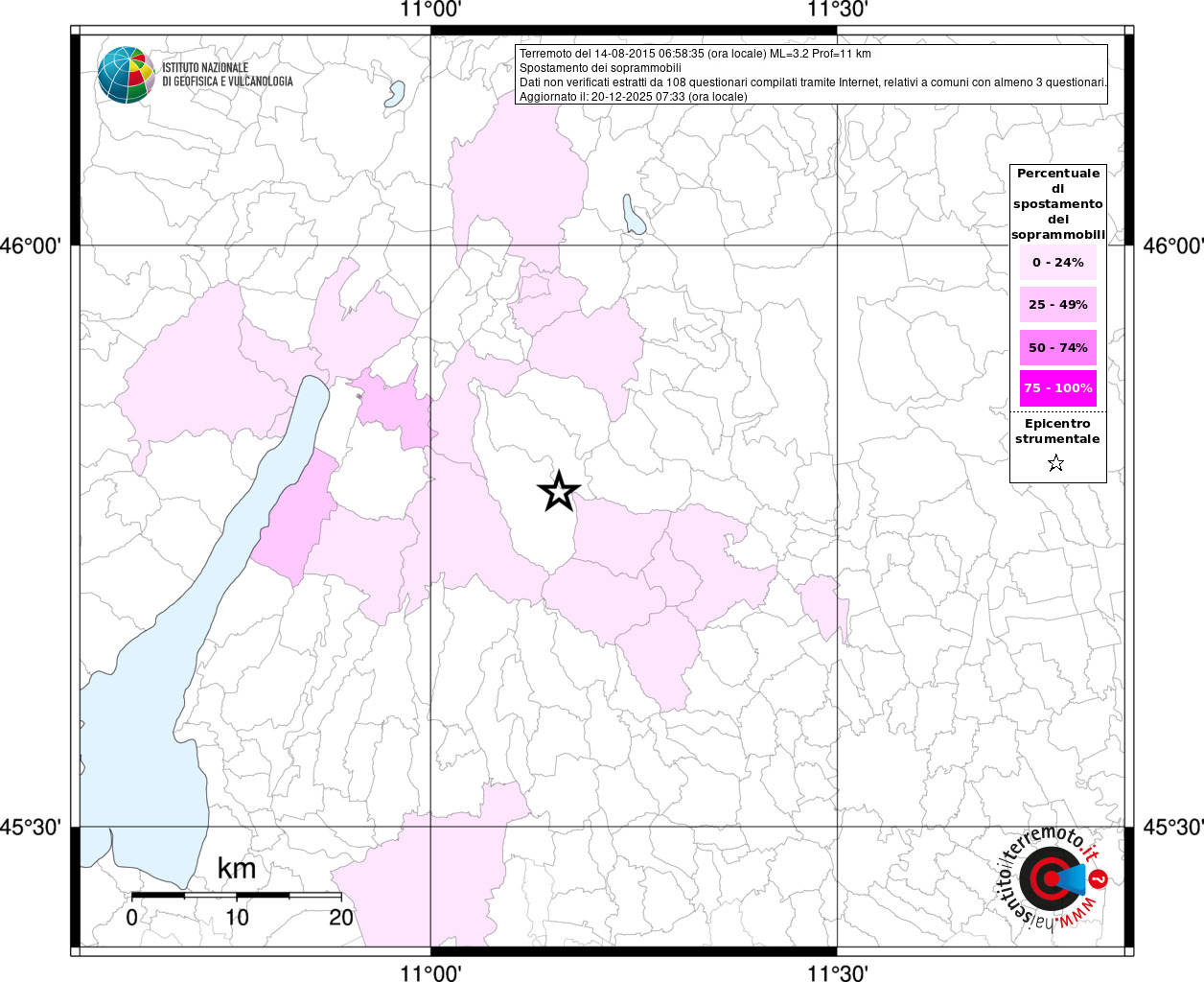Screen dimensions: 1204x982
Task: Click legend title 'Percentuale di spostamento'
Action: point(1058,203)
